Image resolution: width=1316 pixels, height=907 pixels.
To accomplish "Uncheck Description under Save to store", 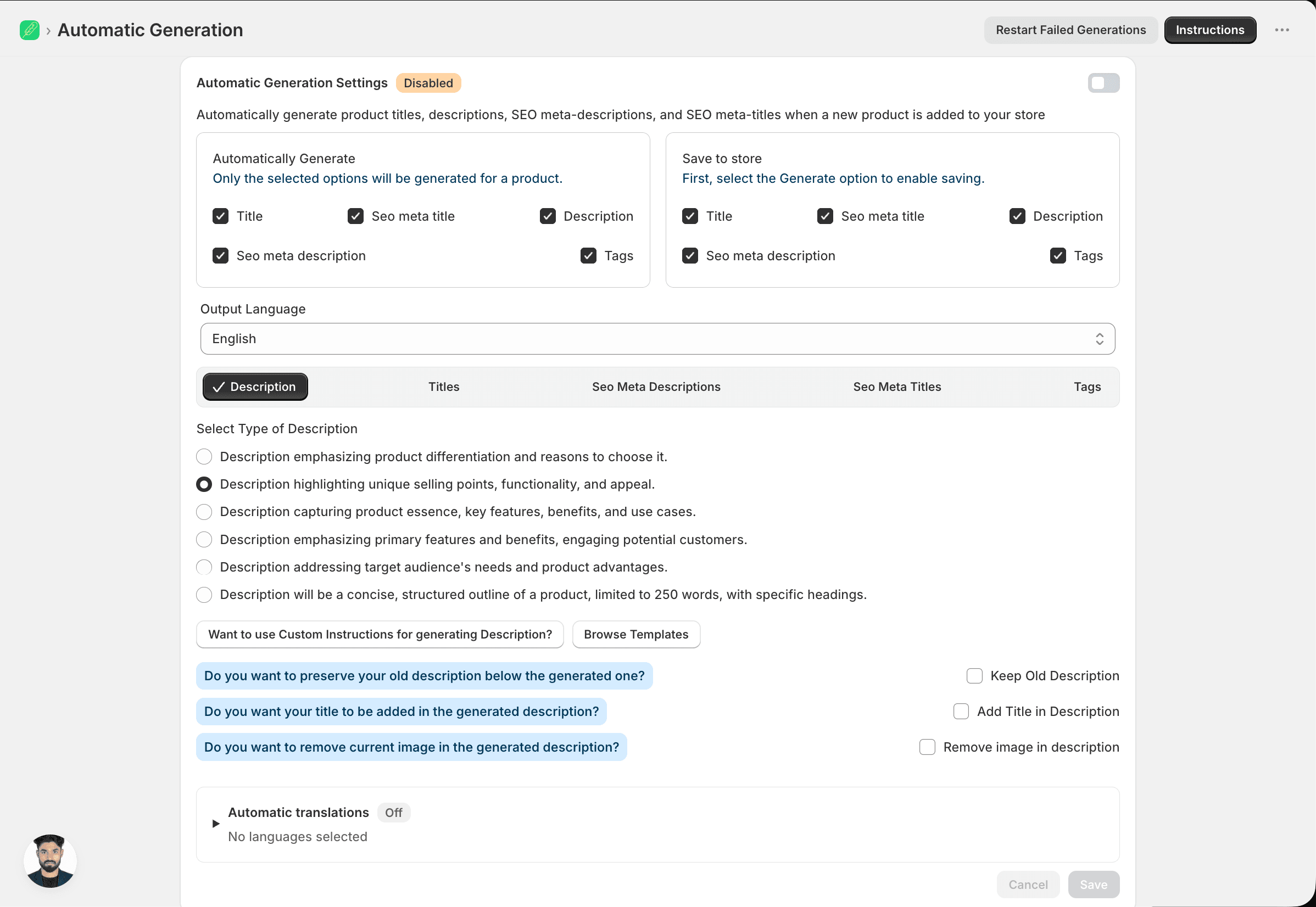I will 1017,216.
